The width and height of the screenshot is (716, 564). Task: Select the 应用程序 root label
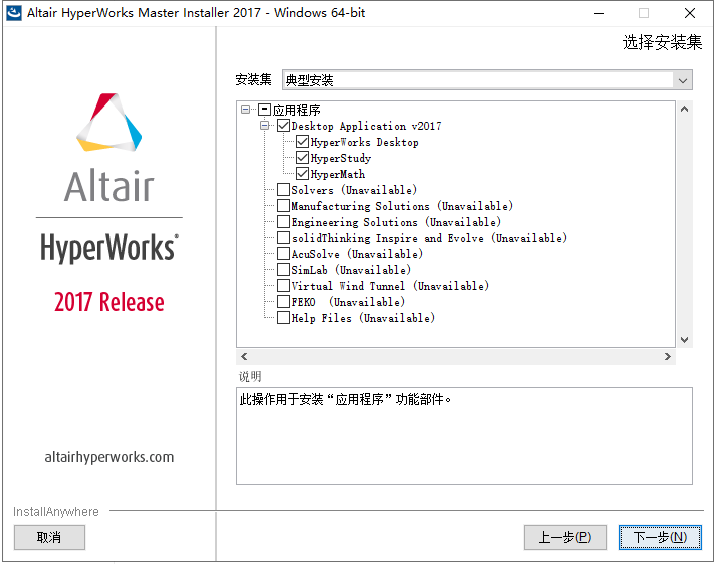[x=297, y=110]
